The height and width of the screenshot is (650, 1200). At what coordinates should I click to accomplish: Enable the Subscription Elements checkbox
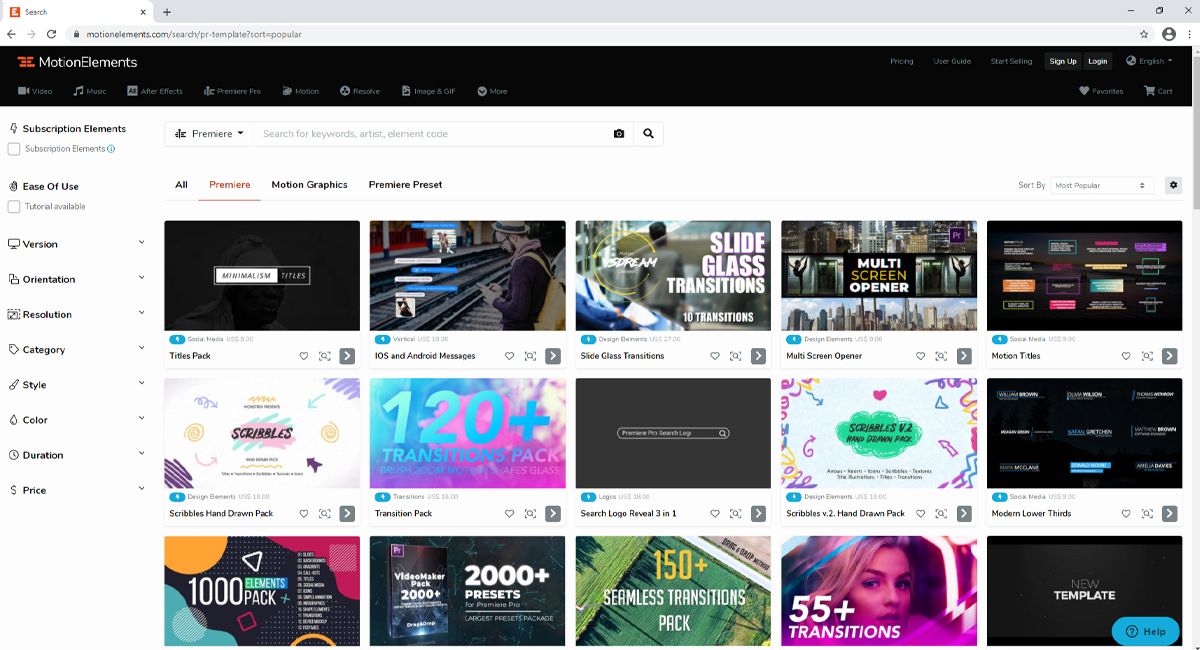[14, 149]
